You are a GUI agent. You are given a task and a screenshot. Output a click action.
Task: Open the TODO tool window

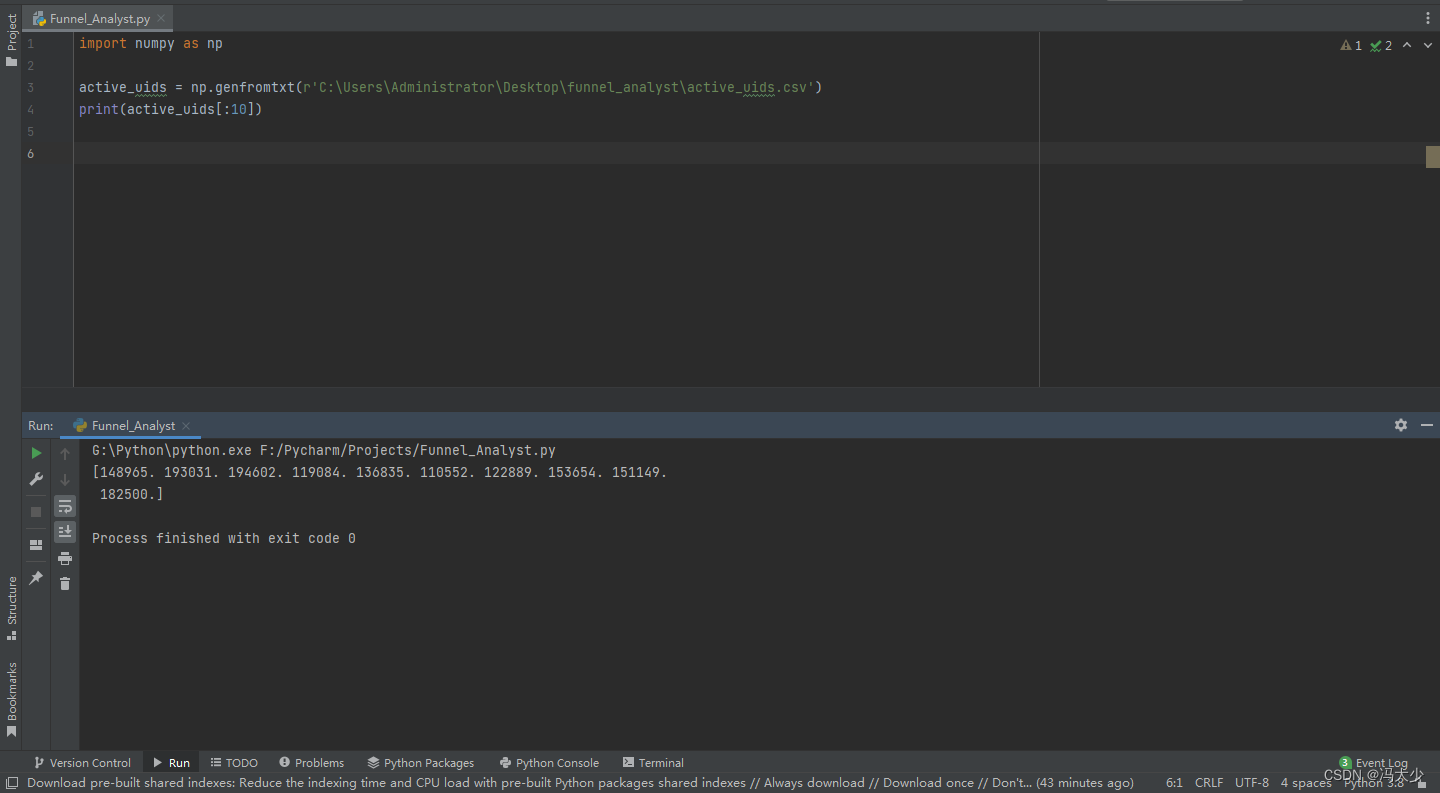coord(234,762)
